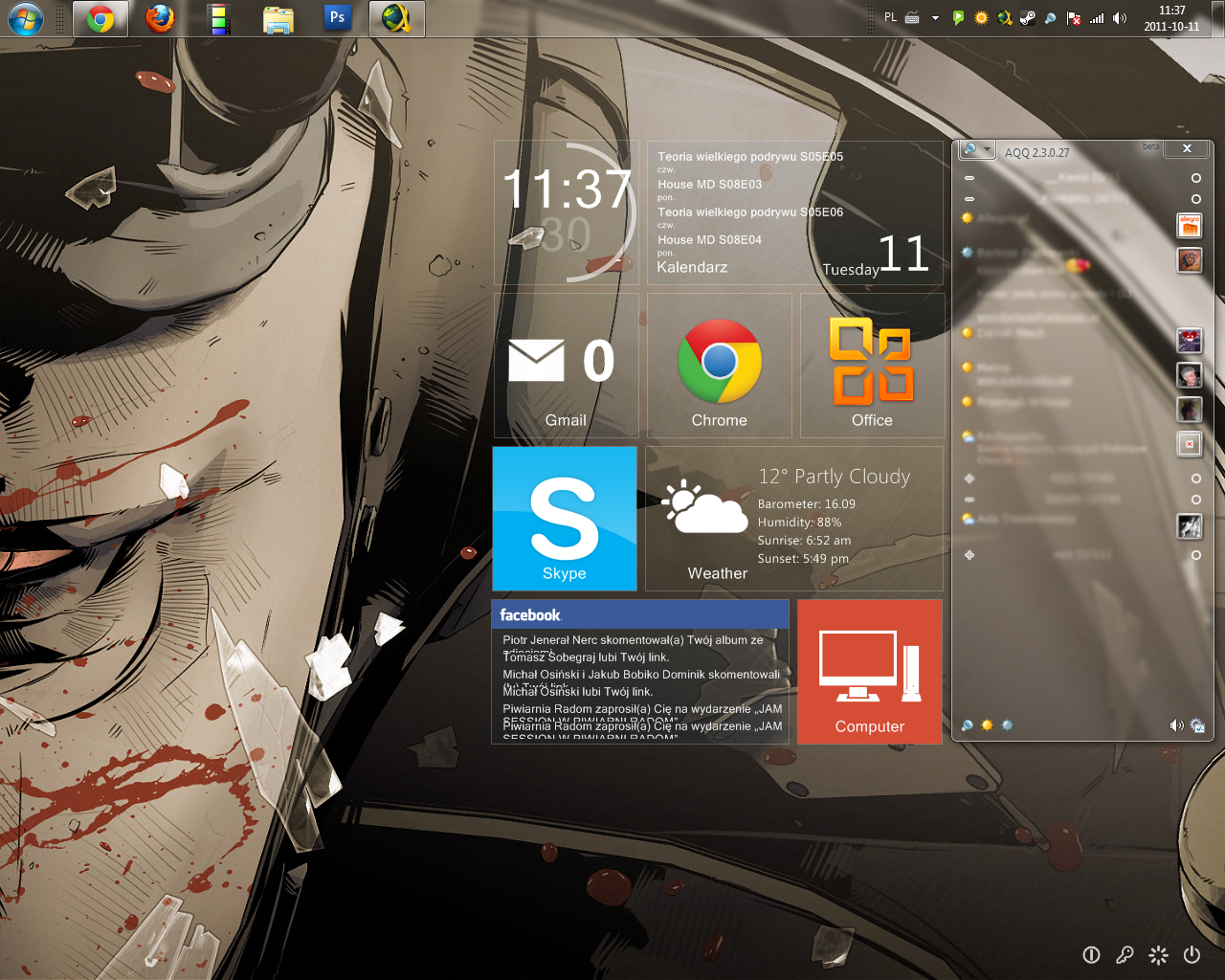Click "Teoria wielkiego podrywu S05E06" entry
Viewport: 1225px width, 980px height.
[750, 212]
